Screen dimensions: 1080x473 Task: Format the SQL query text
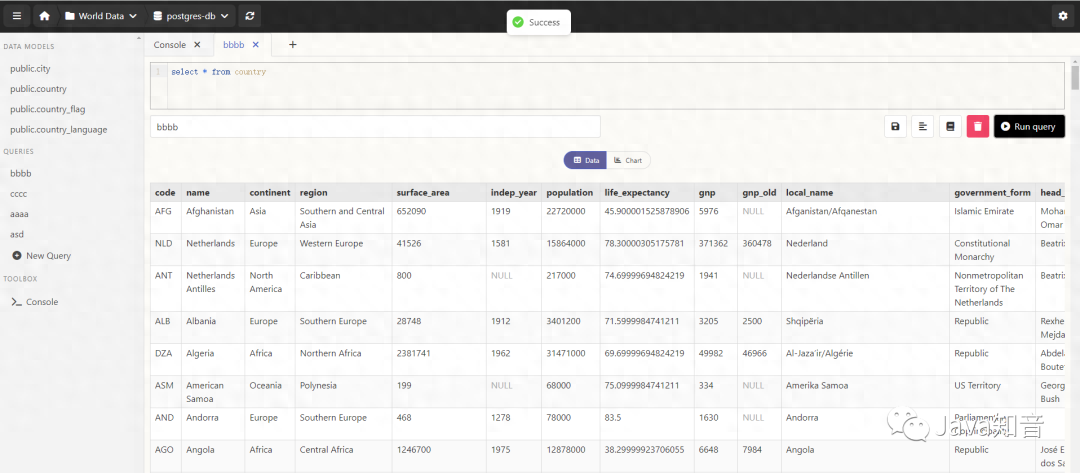922,127
